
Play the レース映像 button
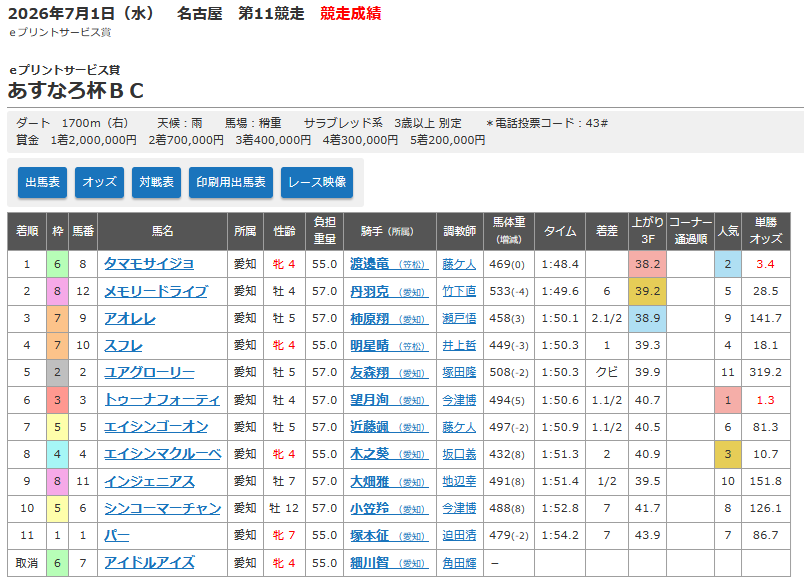pyautogui.click(x=317, y=182)
